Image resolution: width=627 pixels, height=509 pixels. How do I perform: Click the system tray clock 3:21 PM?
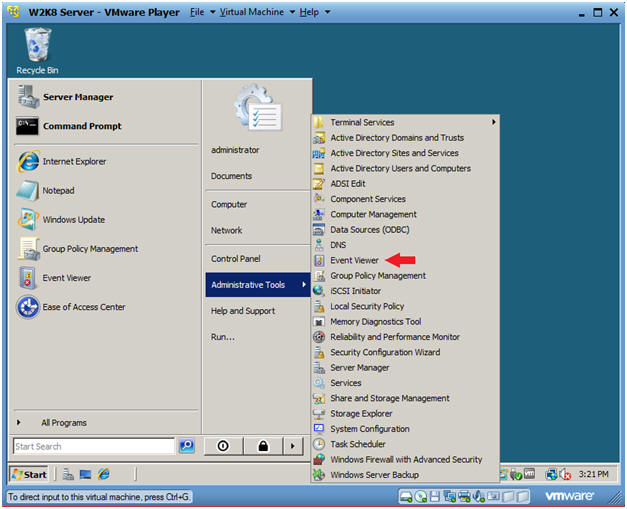(x=593, y=474)
